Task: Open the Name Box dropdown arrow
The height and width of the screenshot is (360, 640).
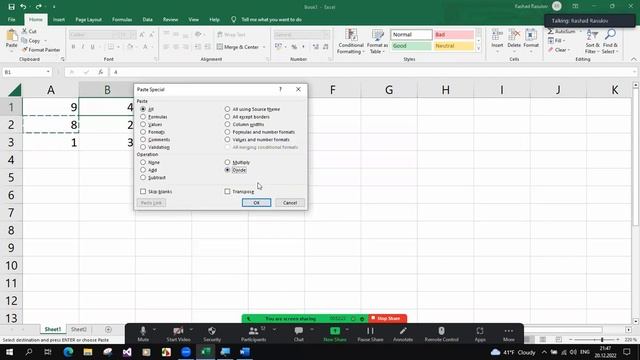Action: click(48, 72)
